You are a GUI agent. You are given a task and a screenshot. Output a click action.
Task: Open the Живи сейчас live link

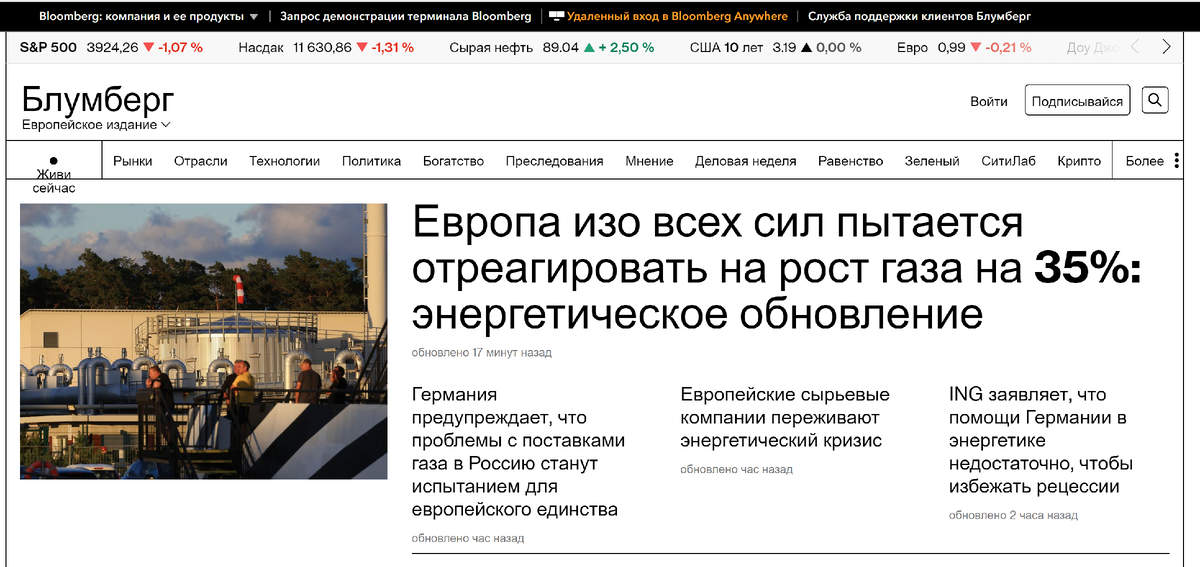click(54, 181)
